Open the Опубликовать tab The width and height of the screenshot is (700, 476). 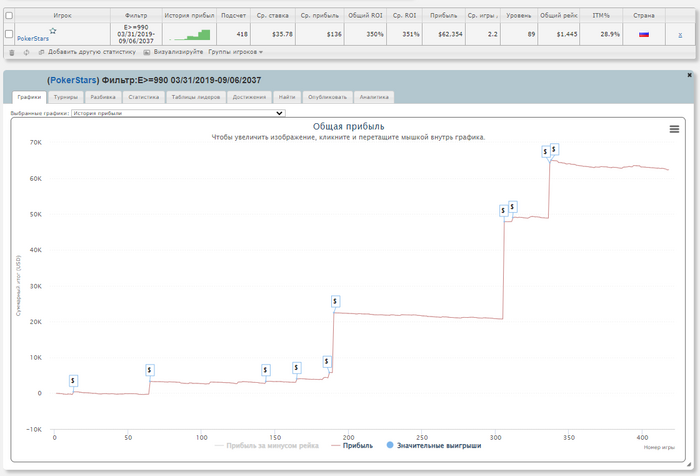[x=327, y=97]
